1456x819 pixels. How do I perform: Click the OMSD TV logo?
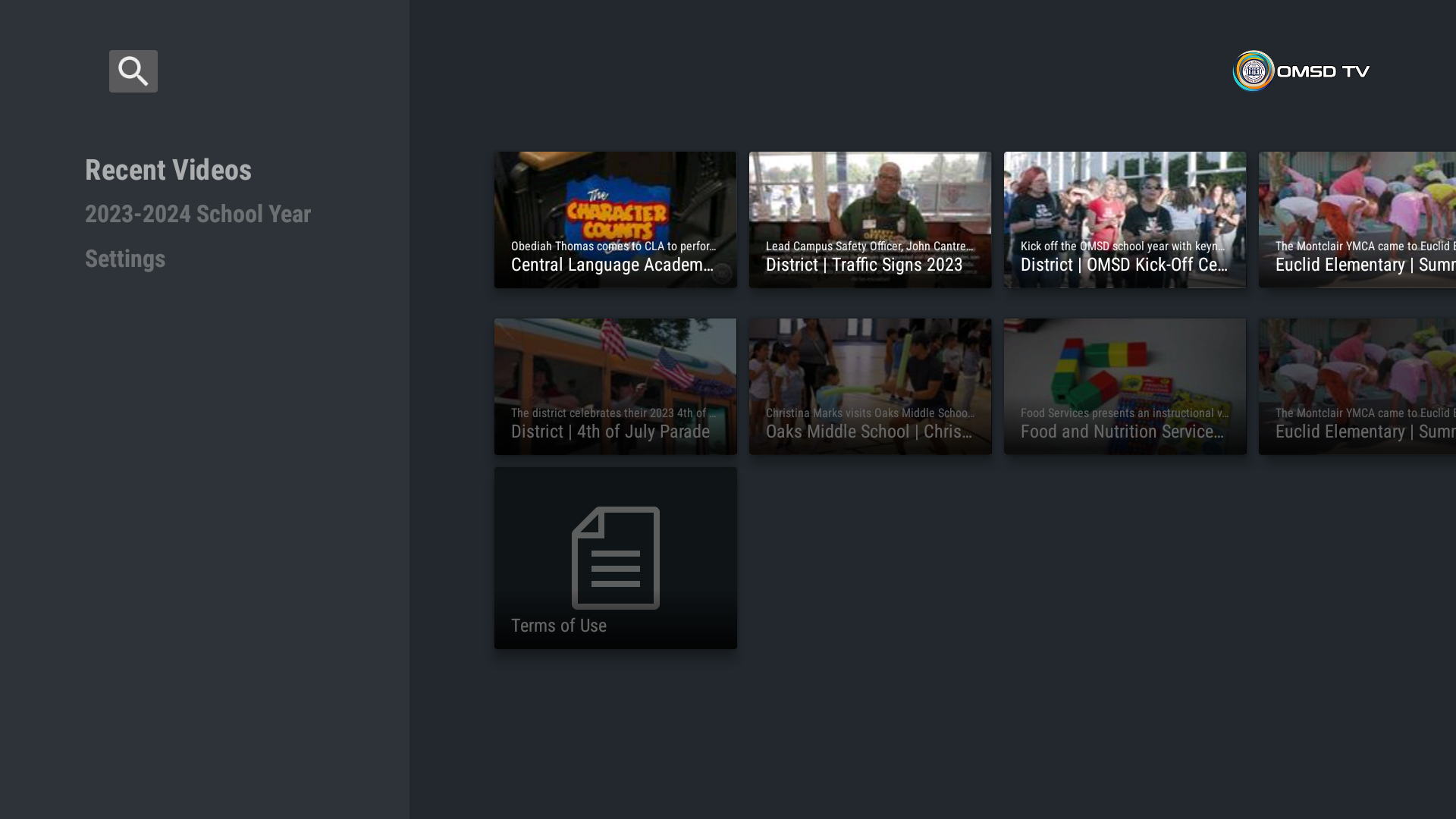coord(1300,71)
